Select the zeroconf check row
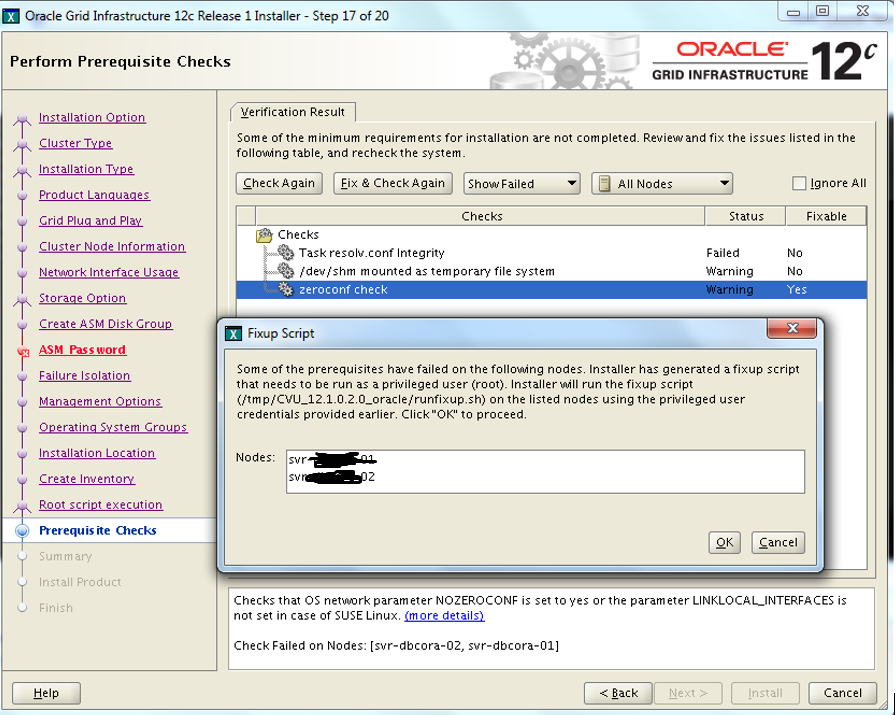The width and height of the screenshot is (896, 715). tap(551, 289)
